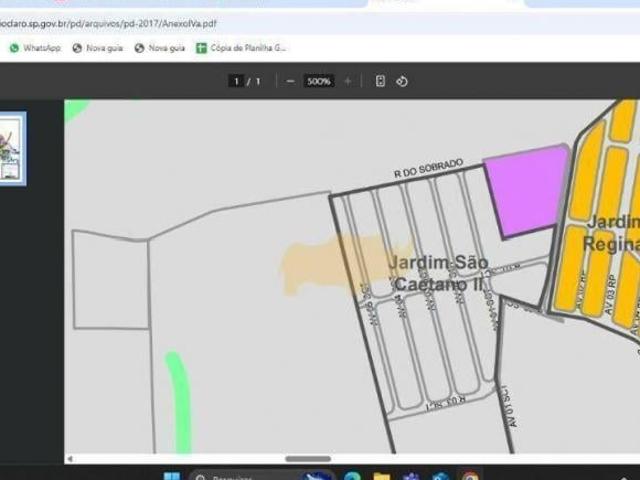Image resolution: width=640 pixels, height=480 pixels.
Task: Rotate the PDF counterclockwise
Action: [402, 81]
